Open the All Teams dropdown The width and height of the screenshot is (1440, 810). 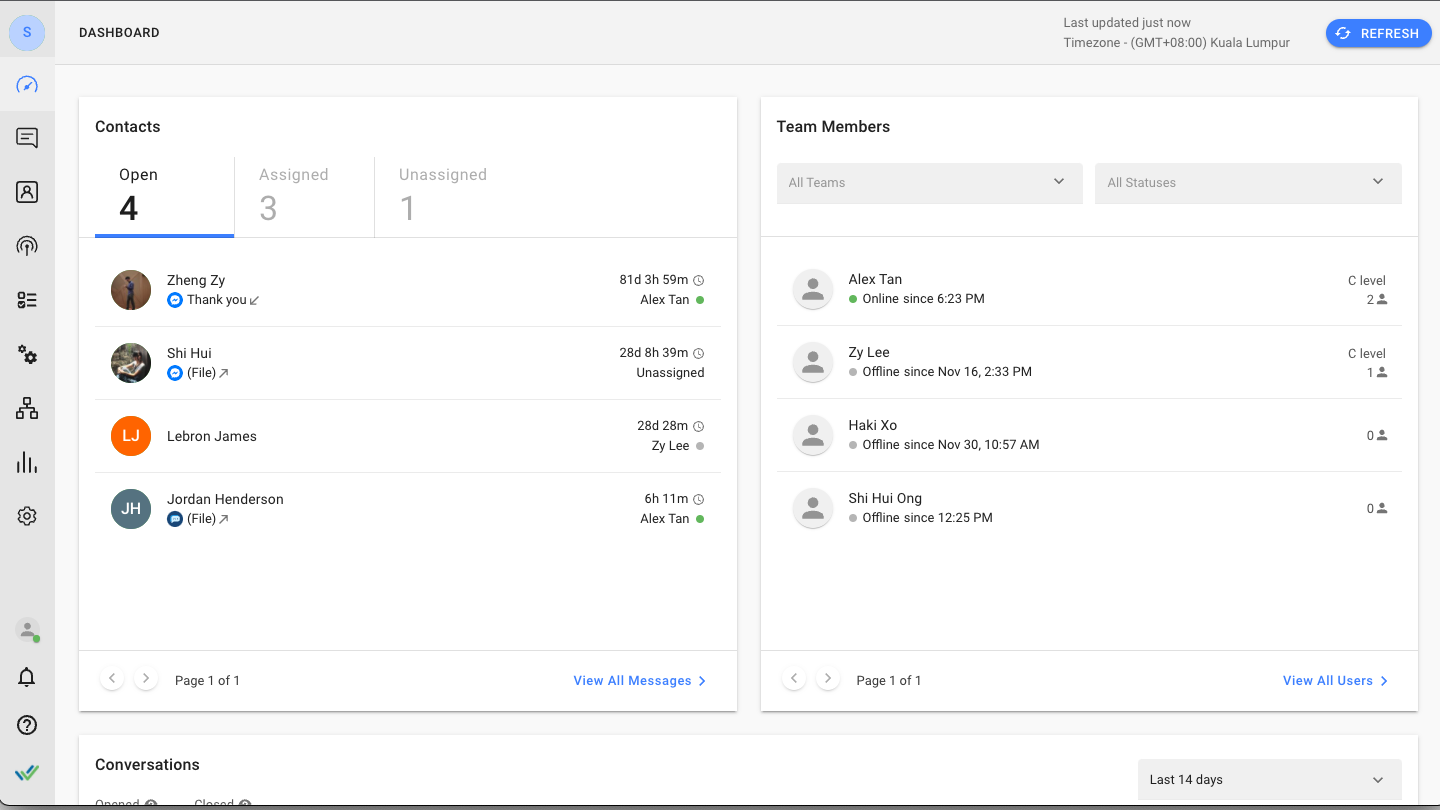[929, 183]
